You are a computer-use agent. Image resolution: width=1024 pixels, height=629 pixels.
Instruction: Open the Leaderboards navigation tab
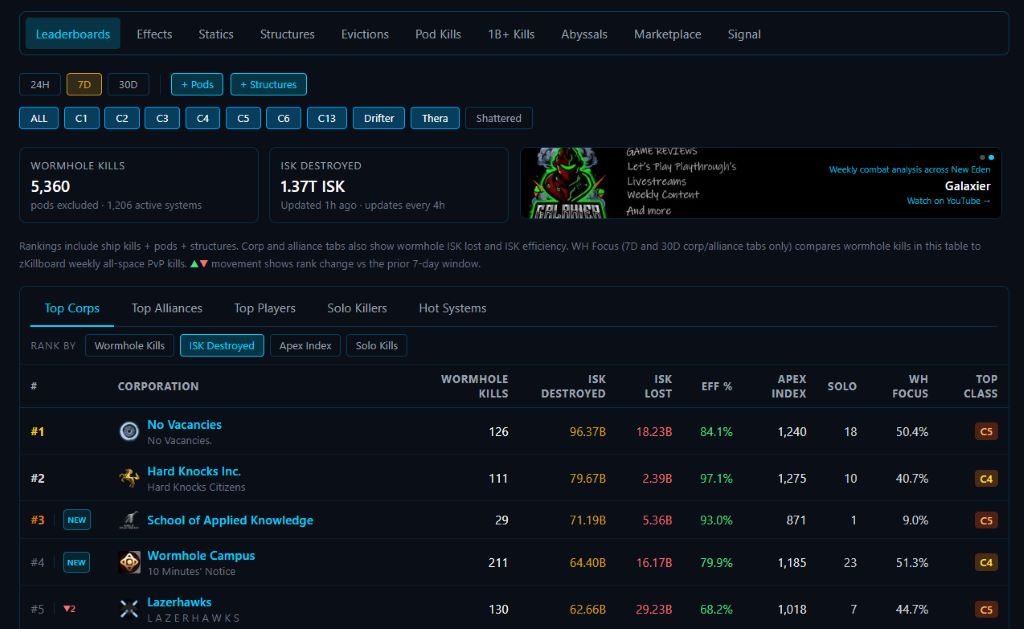(x=72, y=34)
